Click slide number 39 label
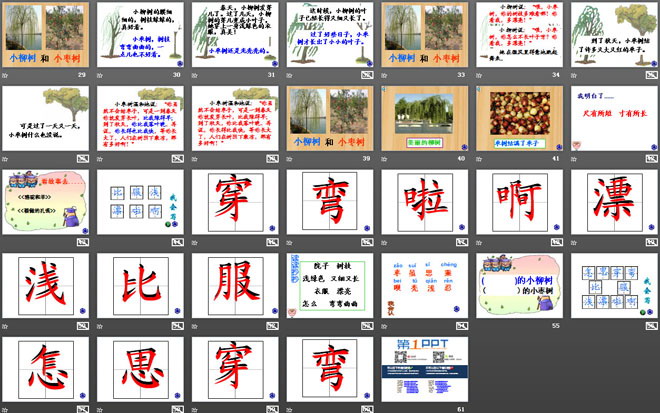 [366, 159]
